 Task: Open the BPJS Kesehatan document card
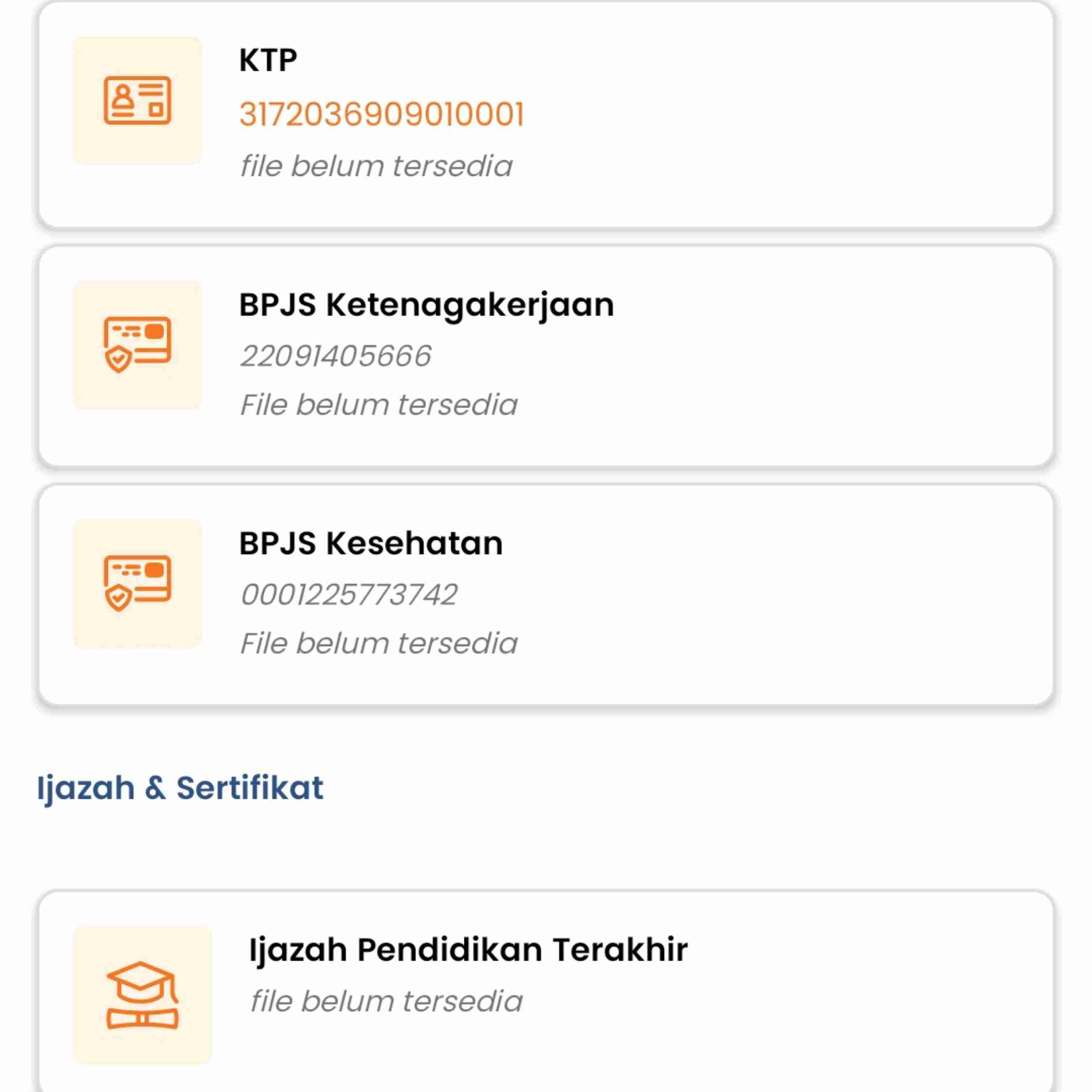click(x=546, y=595)
